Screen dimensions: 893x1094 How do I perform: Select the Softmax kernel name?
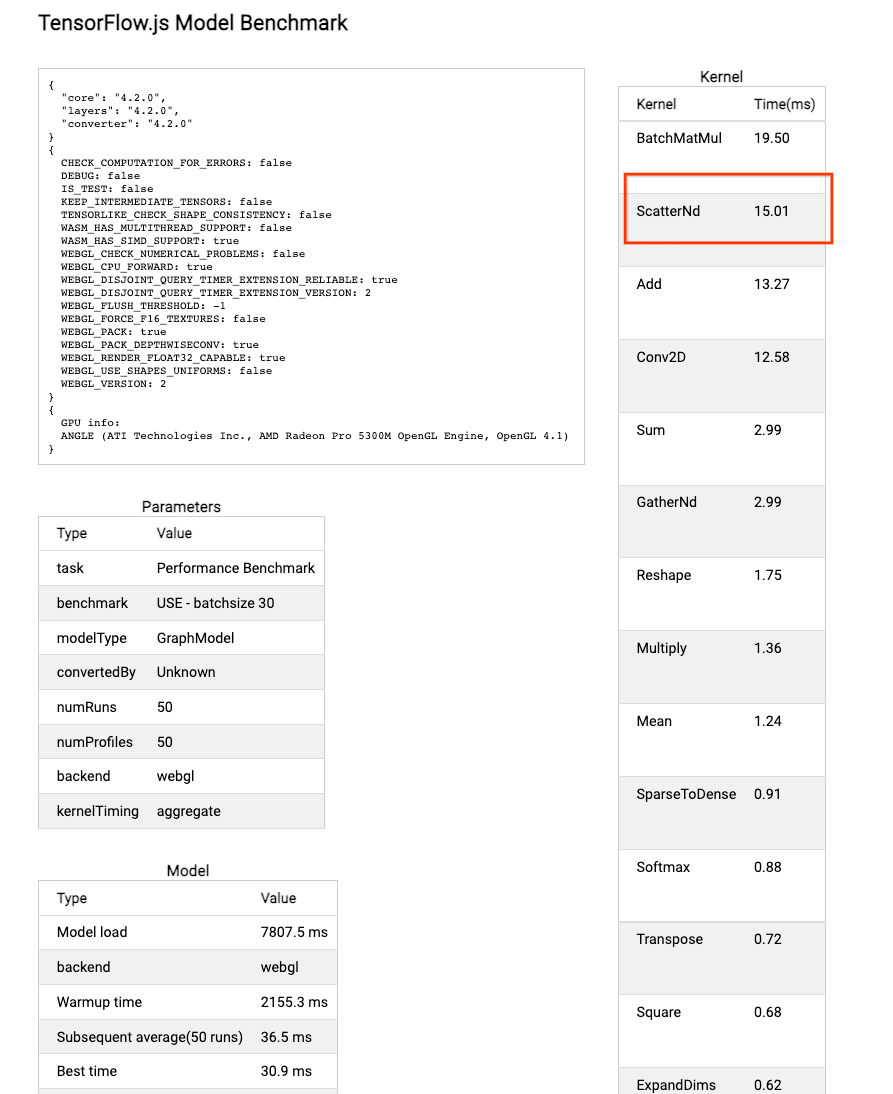663,867
